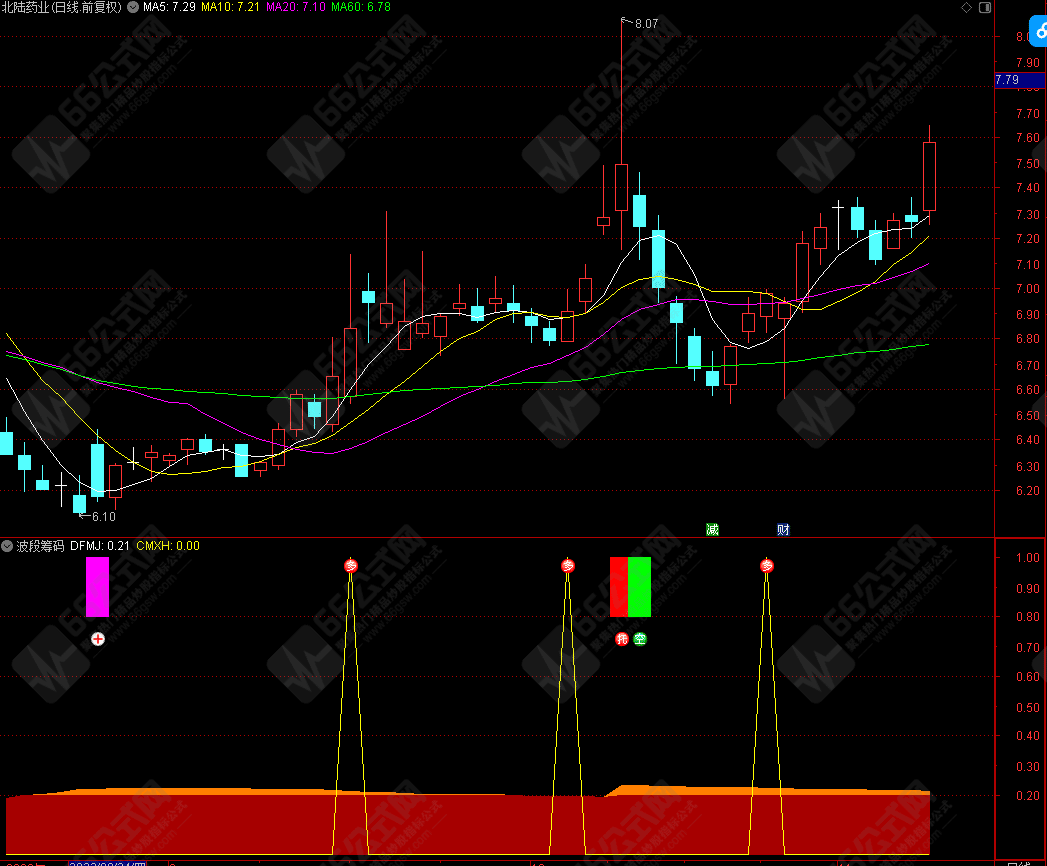Screen dimensions: 1047x866
Task: Expand the 波段筹码 indicator options circle
Action: tap(7, 546)
